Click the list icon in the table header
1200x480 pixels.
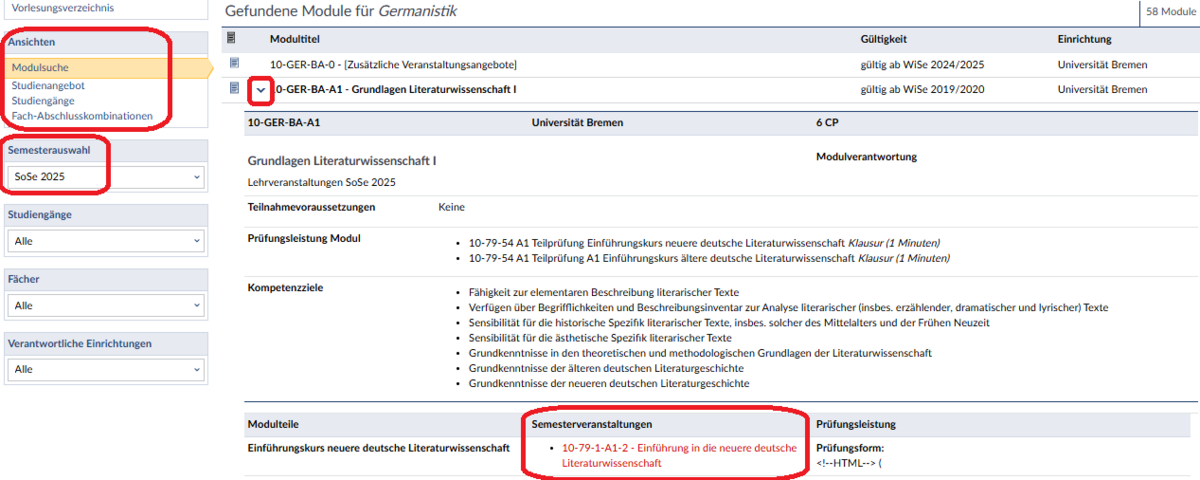tap(233, 38)
